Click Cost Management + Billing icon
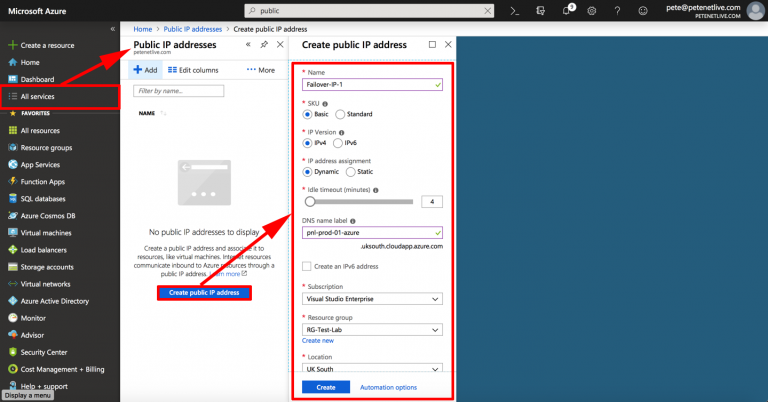Screen dimensions: 768x402 [13, 369]
